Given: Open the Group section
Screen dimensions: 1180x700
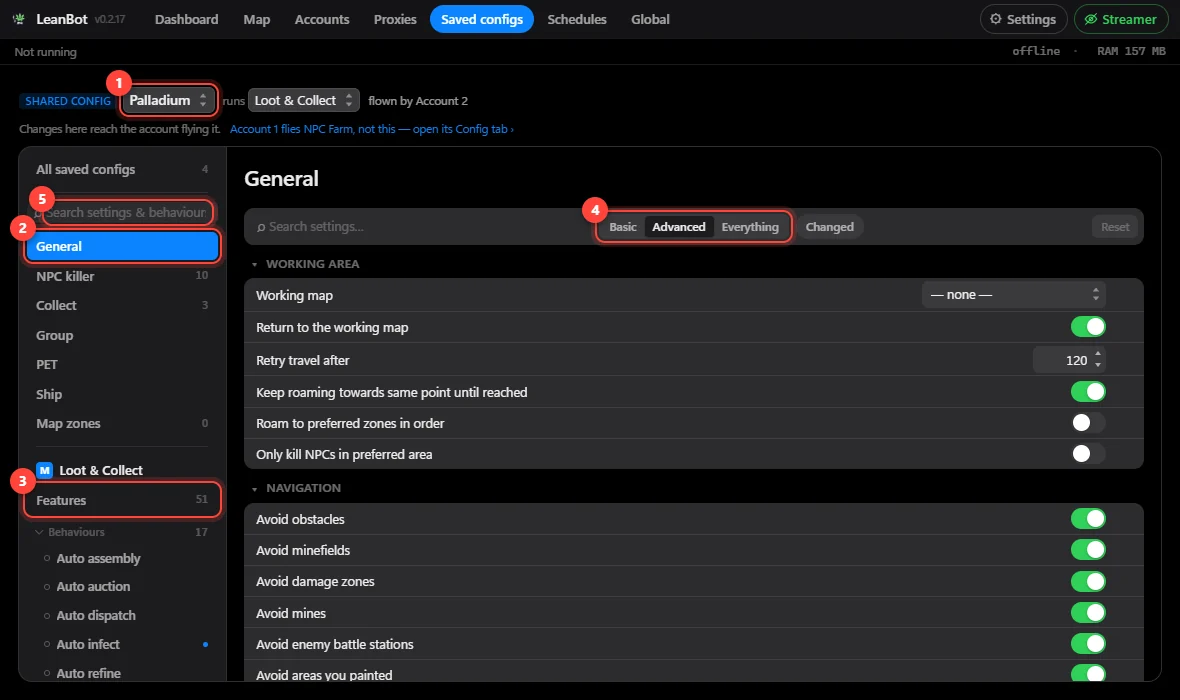Looking at the screenshot, I should click(122, 335).
